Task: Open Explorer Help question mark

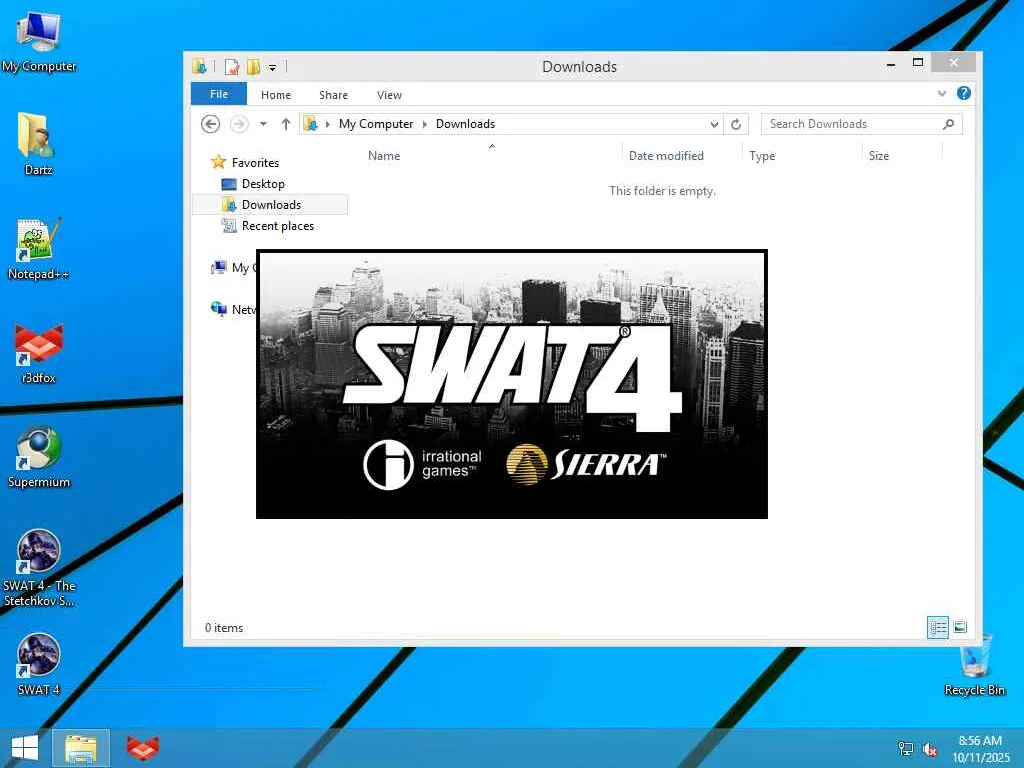Action: coord(963,93)
